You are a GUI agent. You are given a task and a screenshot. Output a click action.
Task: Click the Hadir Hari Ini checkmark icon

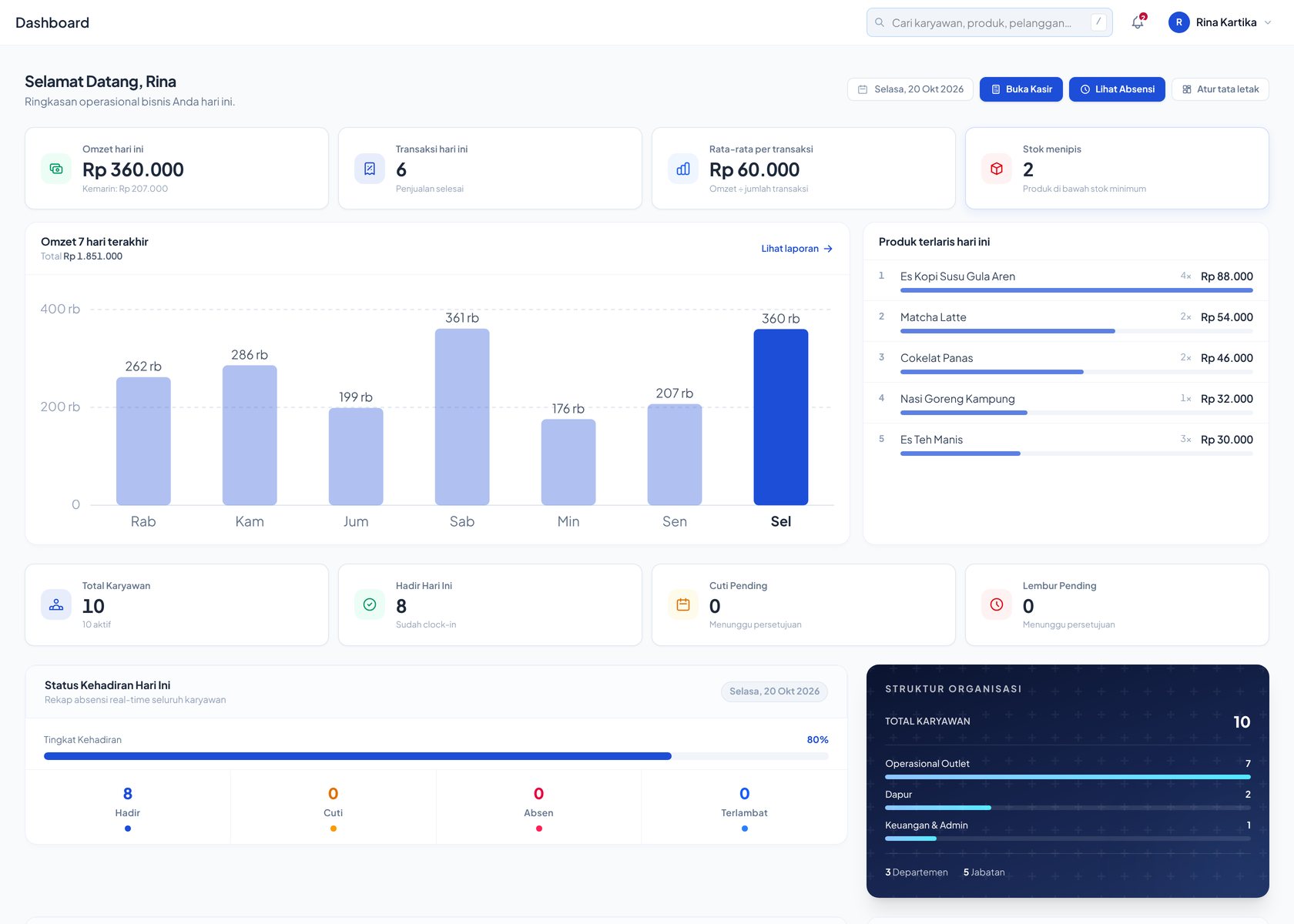click(x=370, y=604)
